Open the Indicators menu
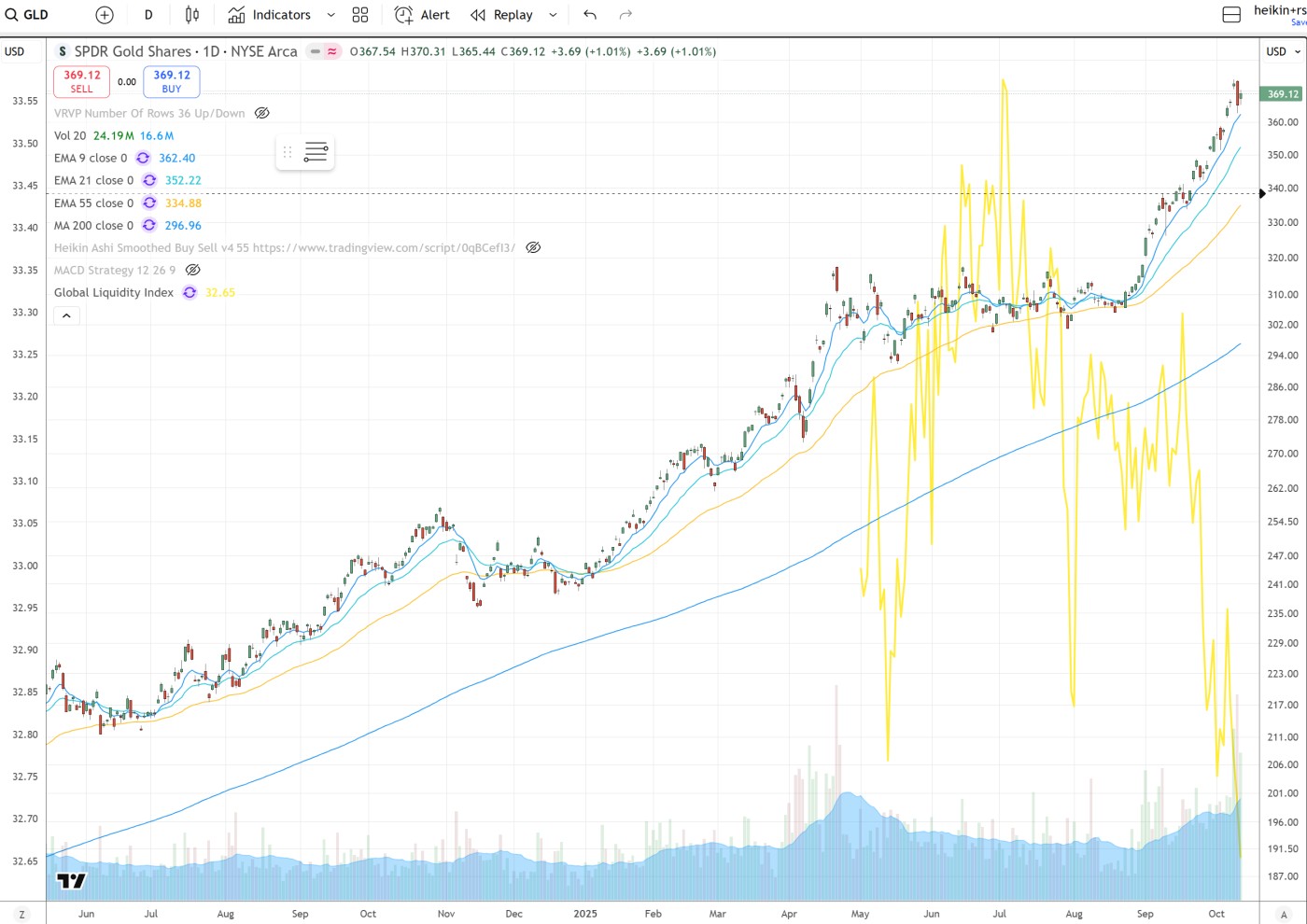 [x=270, y=15]
